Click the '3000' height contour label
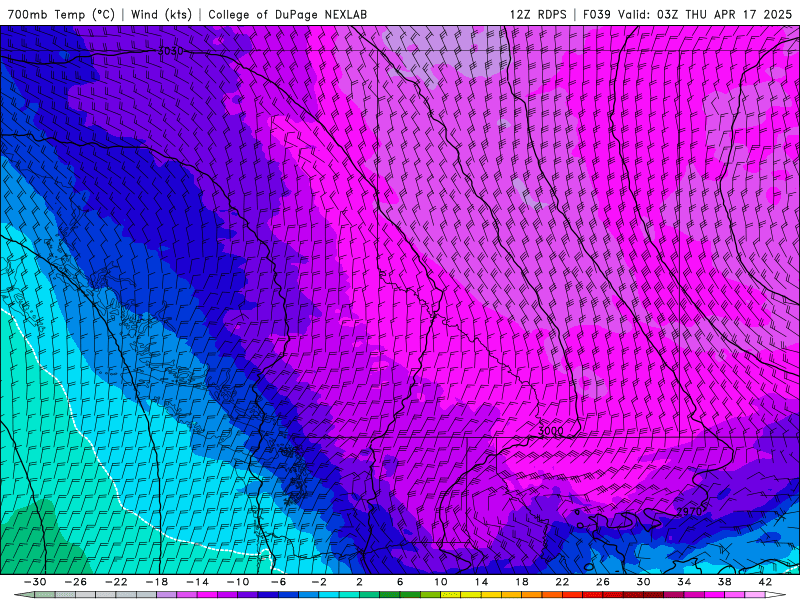Screen dimensions: 800x600 point(551,431)
